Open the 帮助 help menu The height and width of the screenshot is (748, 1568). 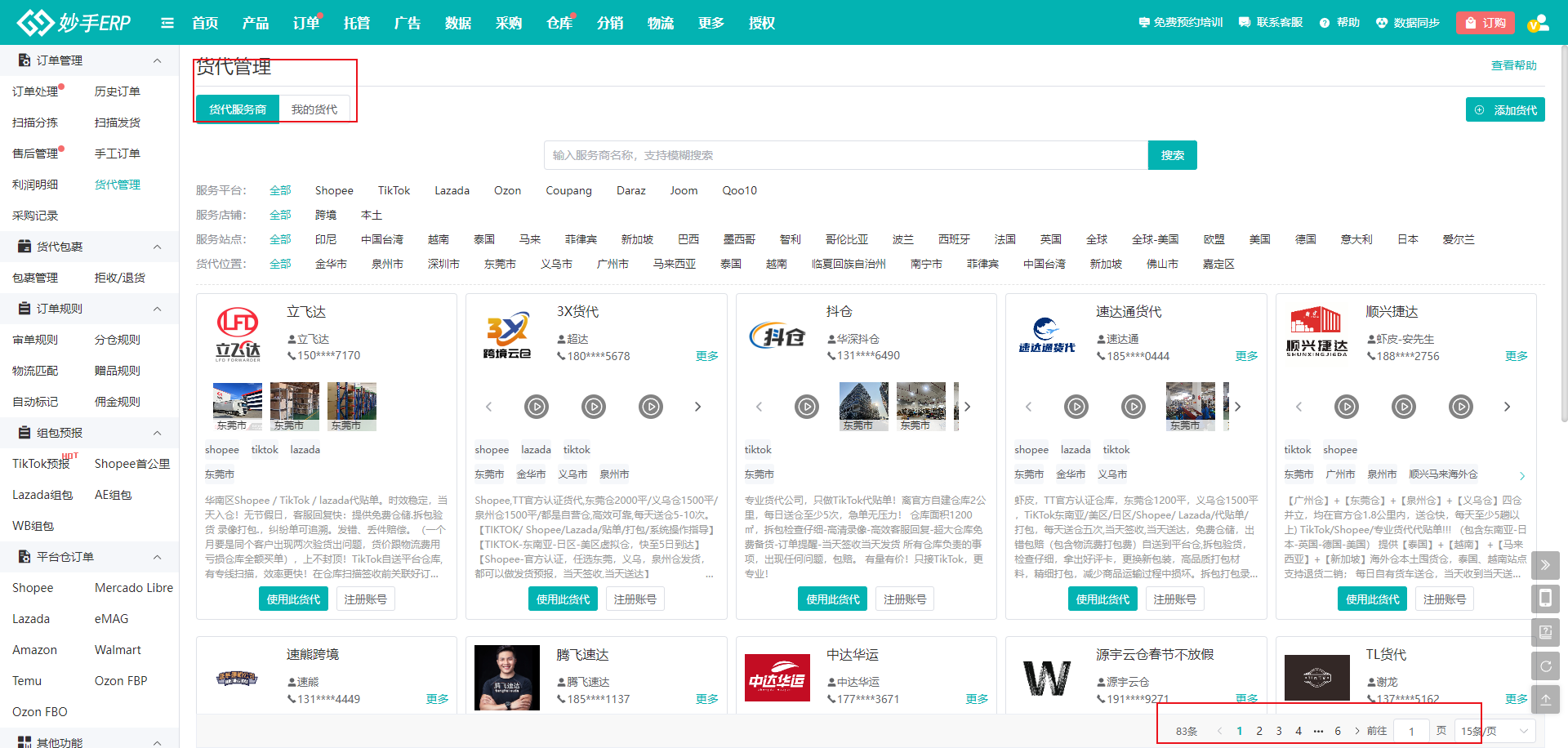click(1339, 23)
